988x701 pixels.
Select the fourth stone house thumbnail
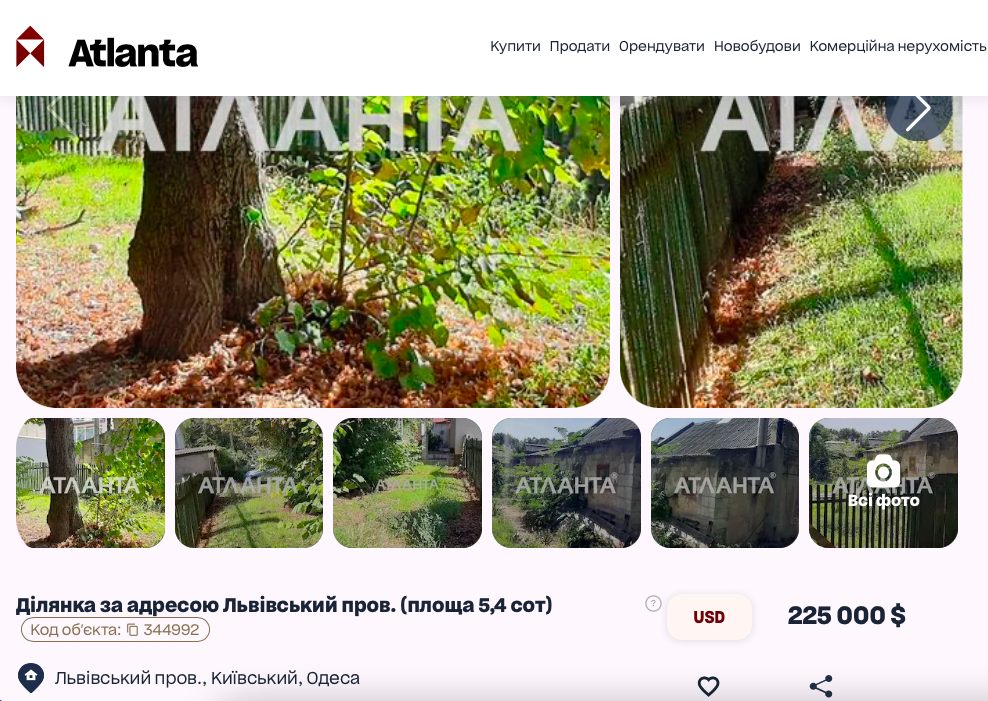[566, 482]
